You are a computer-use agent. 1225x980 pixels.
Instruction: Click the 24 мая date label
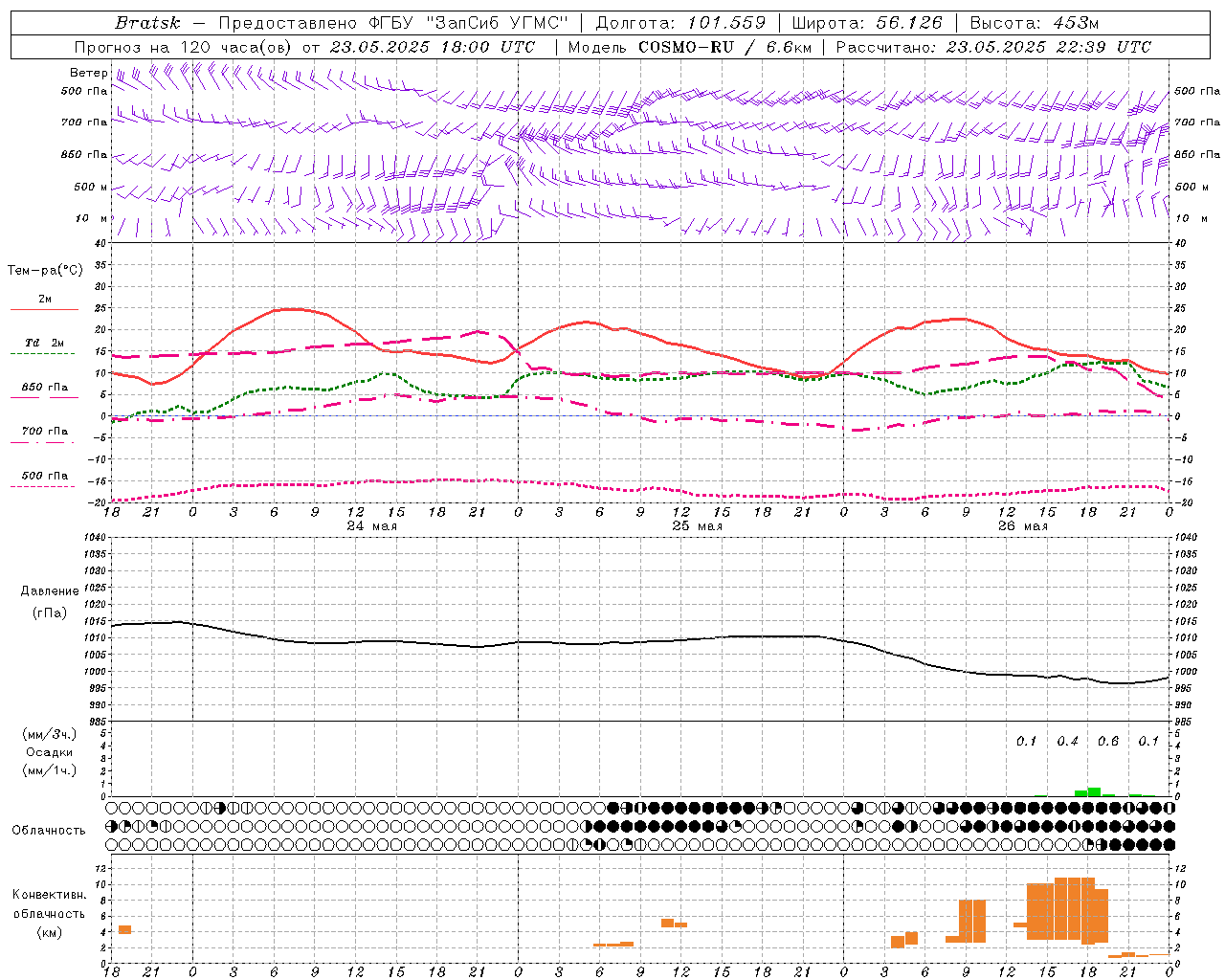[371, 526]
